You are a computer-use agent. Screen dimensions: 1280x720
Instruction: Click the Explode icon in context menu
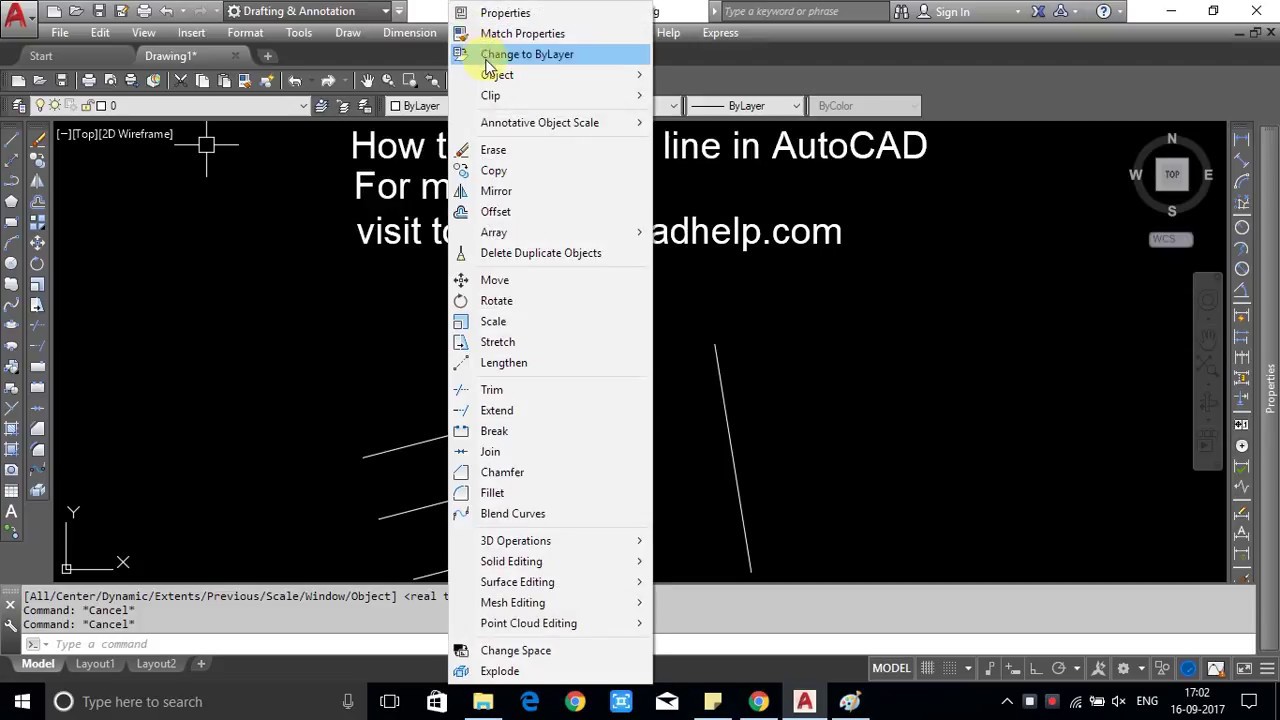coord(461,671)
